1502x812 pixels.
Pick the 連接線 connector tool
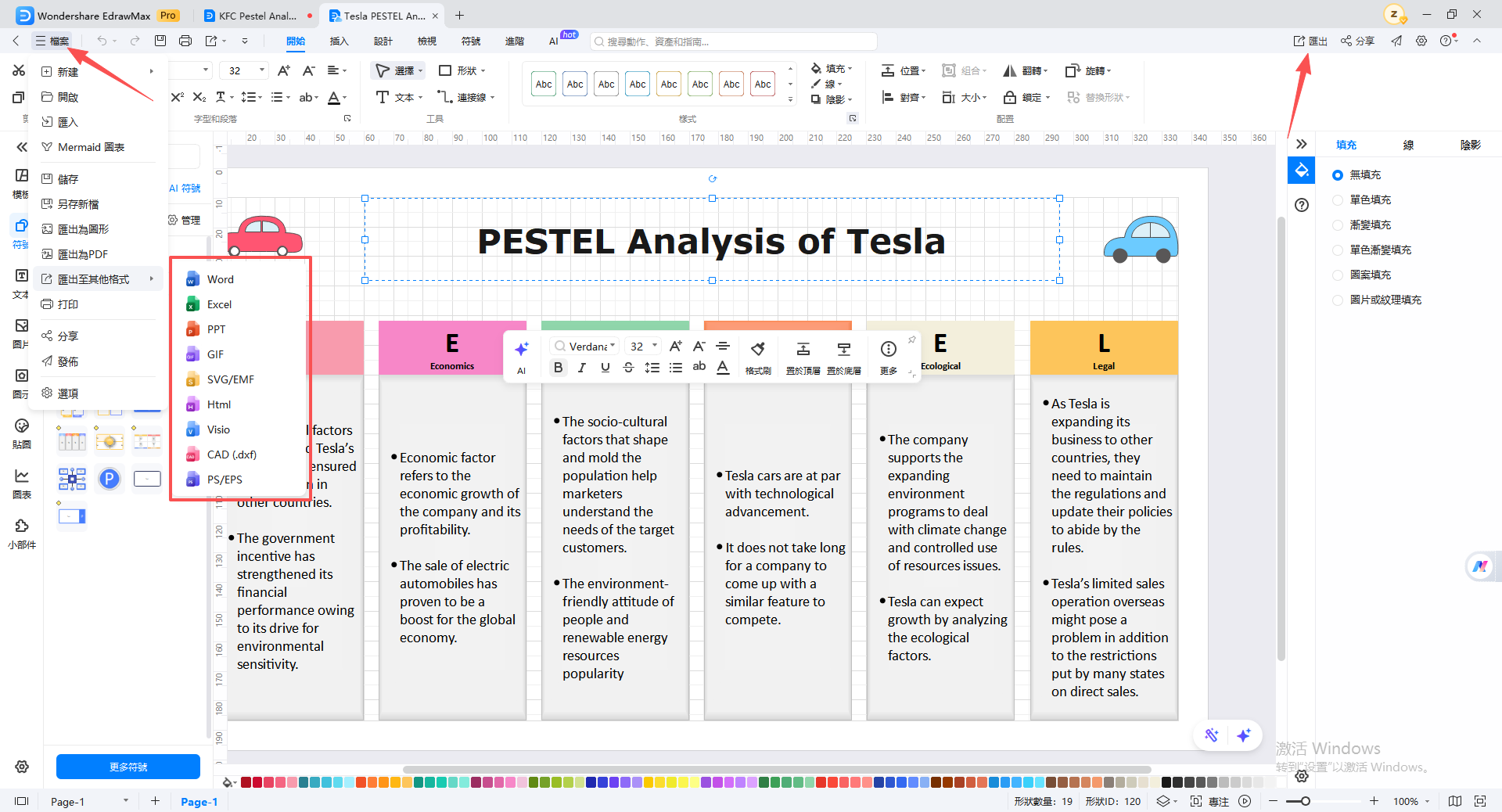pyautogui.click(x=466, y=97)
